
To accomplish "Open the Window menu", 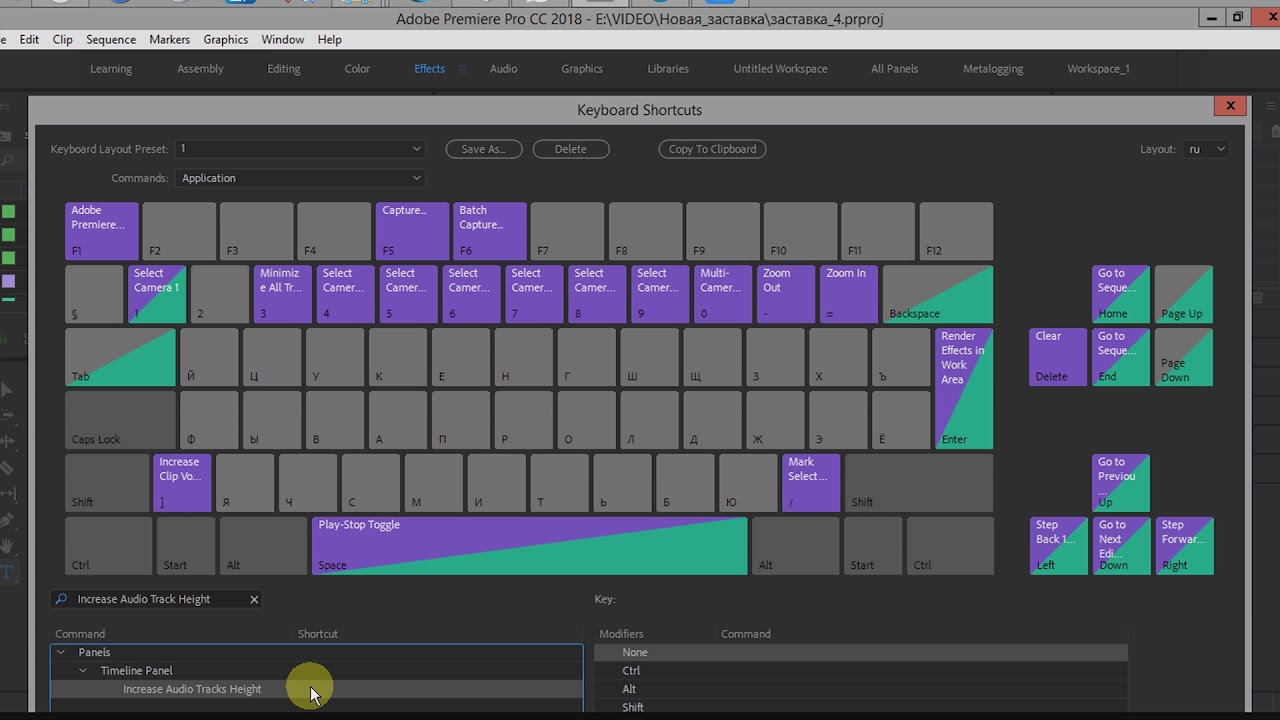I will [x=283, y=39].
